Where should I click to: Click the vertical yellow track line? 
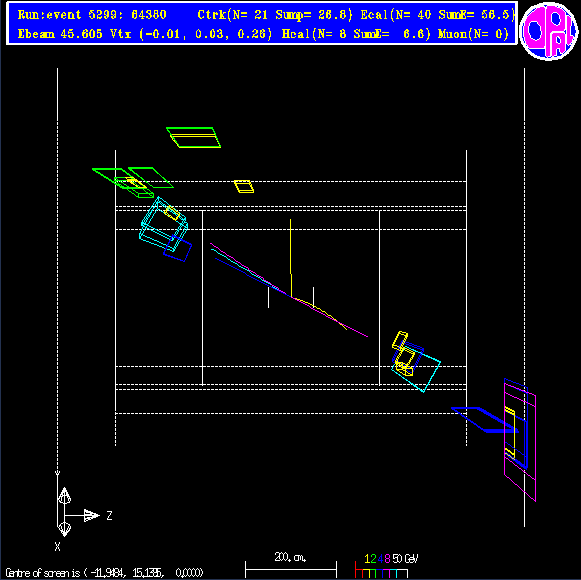(x=291, y=258)
